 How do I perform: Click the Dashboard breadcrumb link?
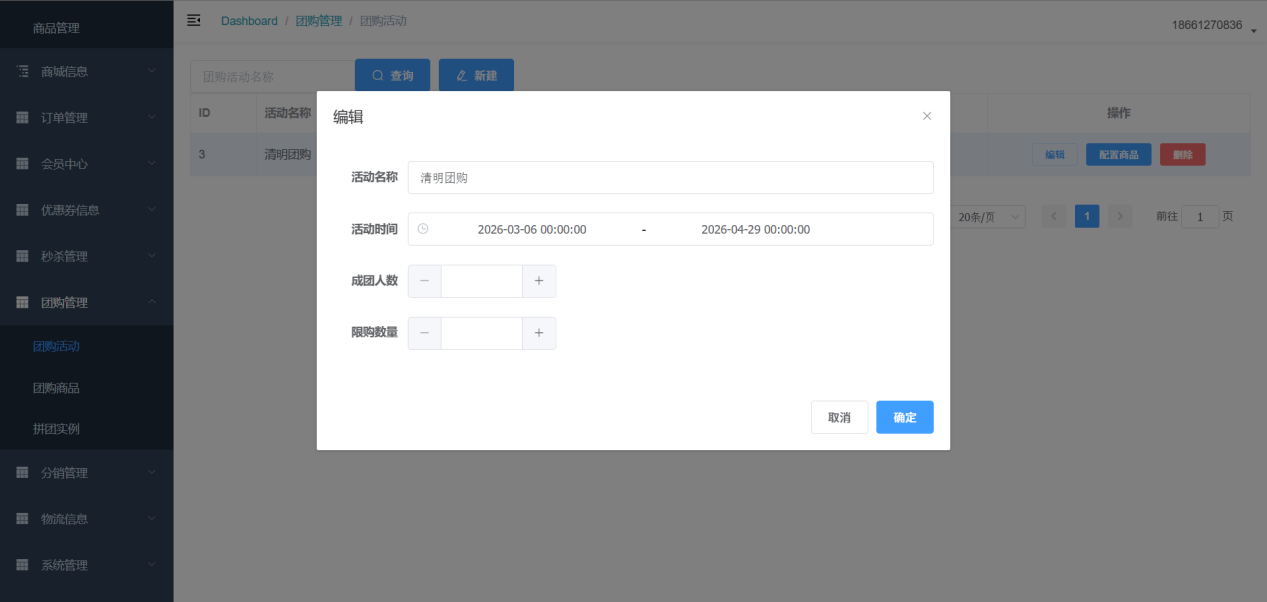[x=249, y=21]
